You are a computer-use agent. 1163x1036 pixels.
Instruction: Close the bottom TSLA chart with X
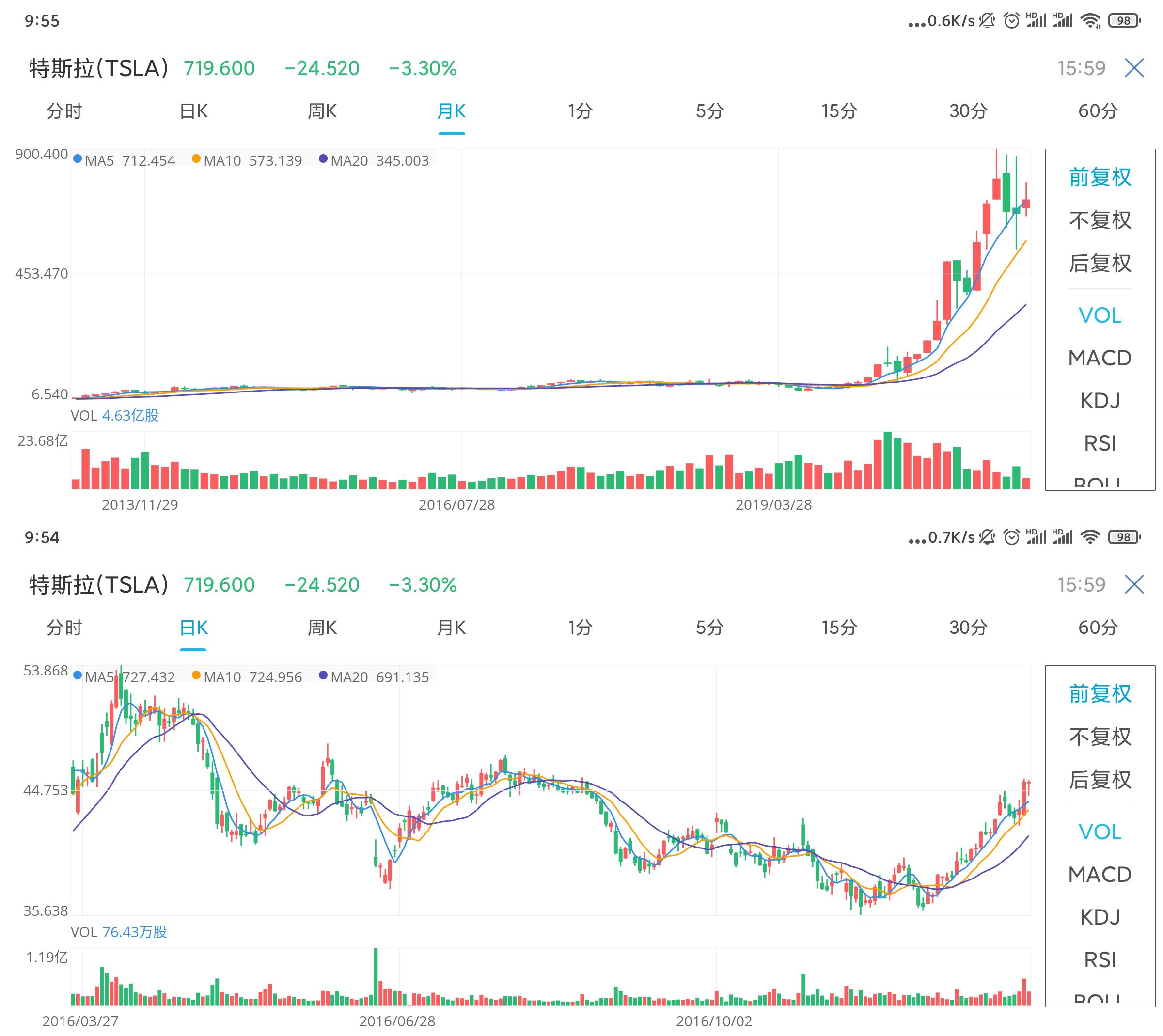tap(1134, 584)
